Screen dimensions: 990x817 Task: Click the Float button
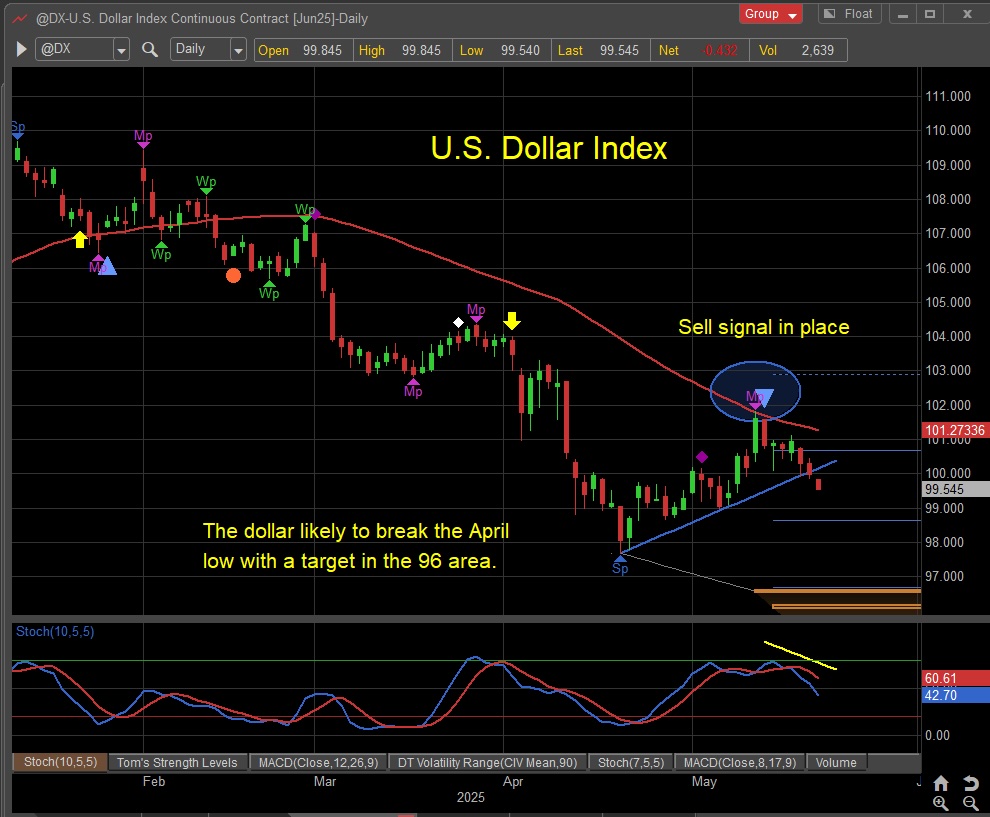point(850,14)
